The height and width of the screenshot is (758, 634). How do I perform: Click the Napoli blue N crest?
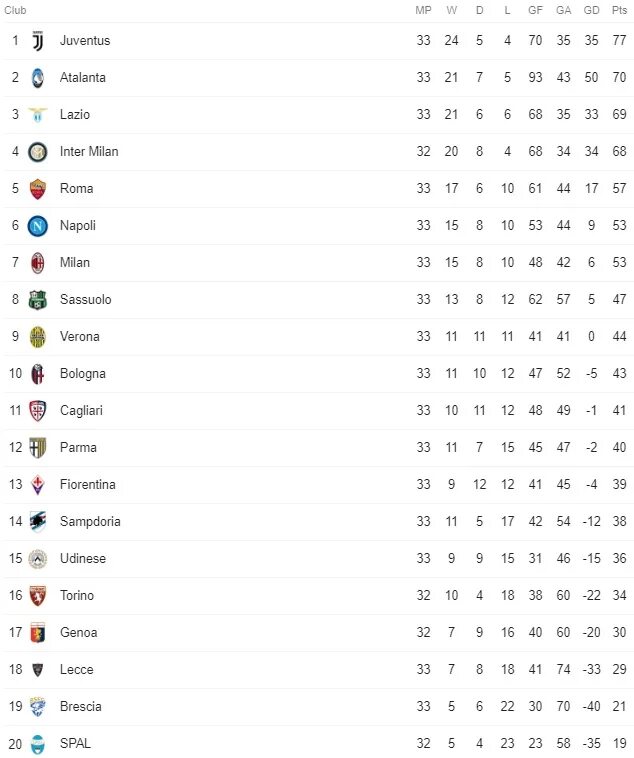pos(38,226)
